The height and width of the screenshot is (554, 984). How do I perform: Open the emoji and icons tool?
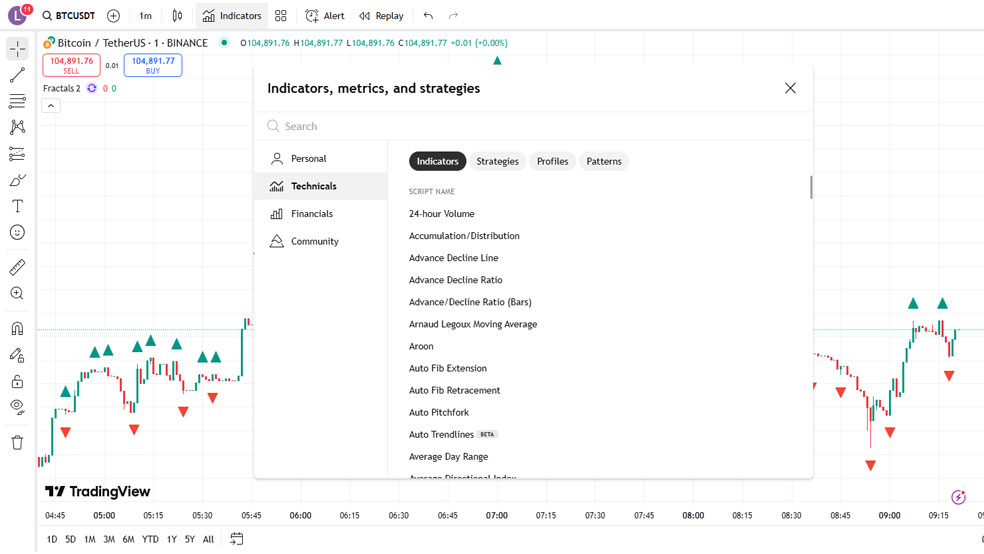tap(18, 233)
